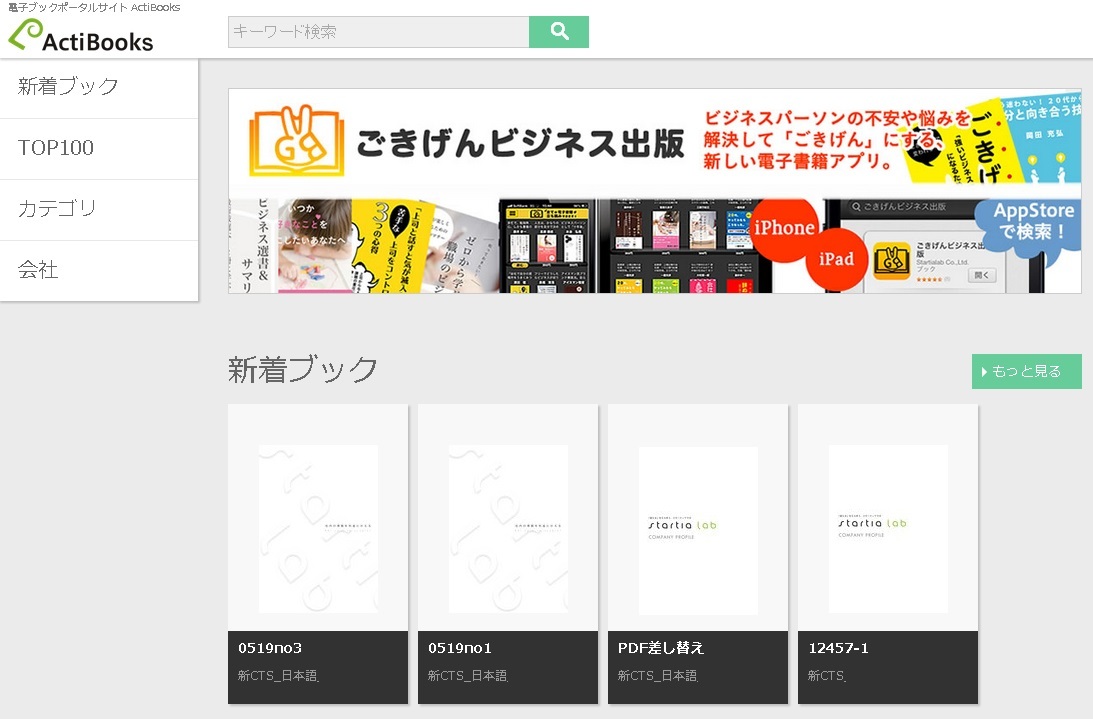1093x719 pixels.
Task: Open the カテゴリ menu item
Action: (99, 210)
